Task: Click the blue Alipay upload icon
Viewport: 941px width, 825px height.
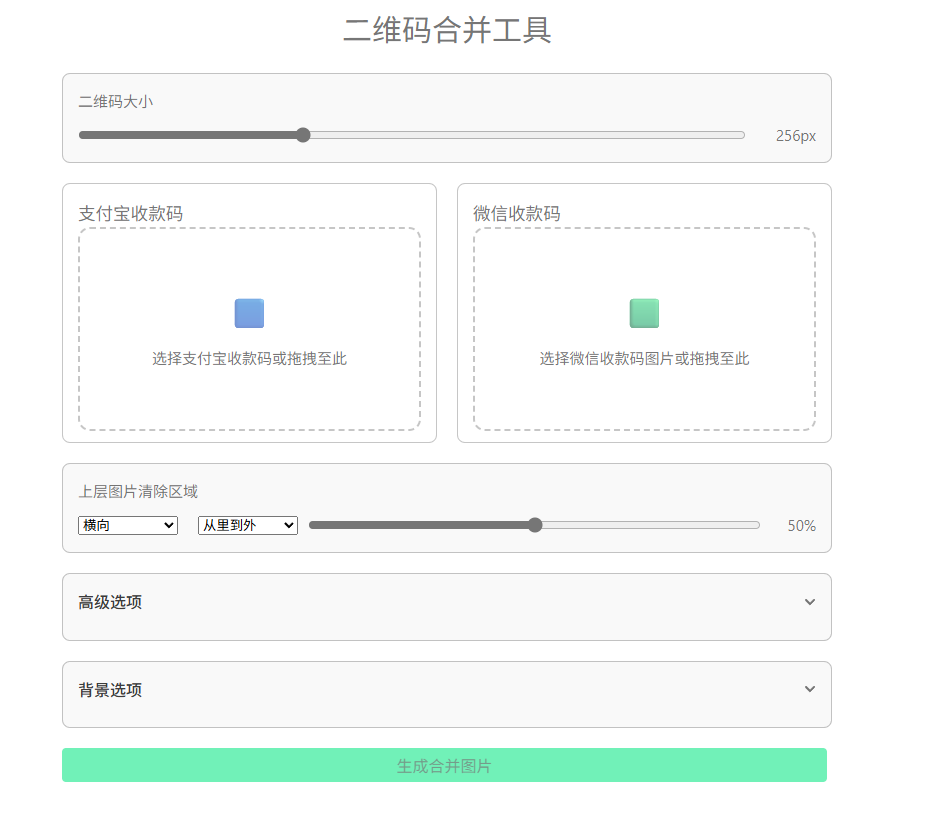Action: pos(249,313)
